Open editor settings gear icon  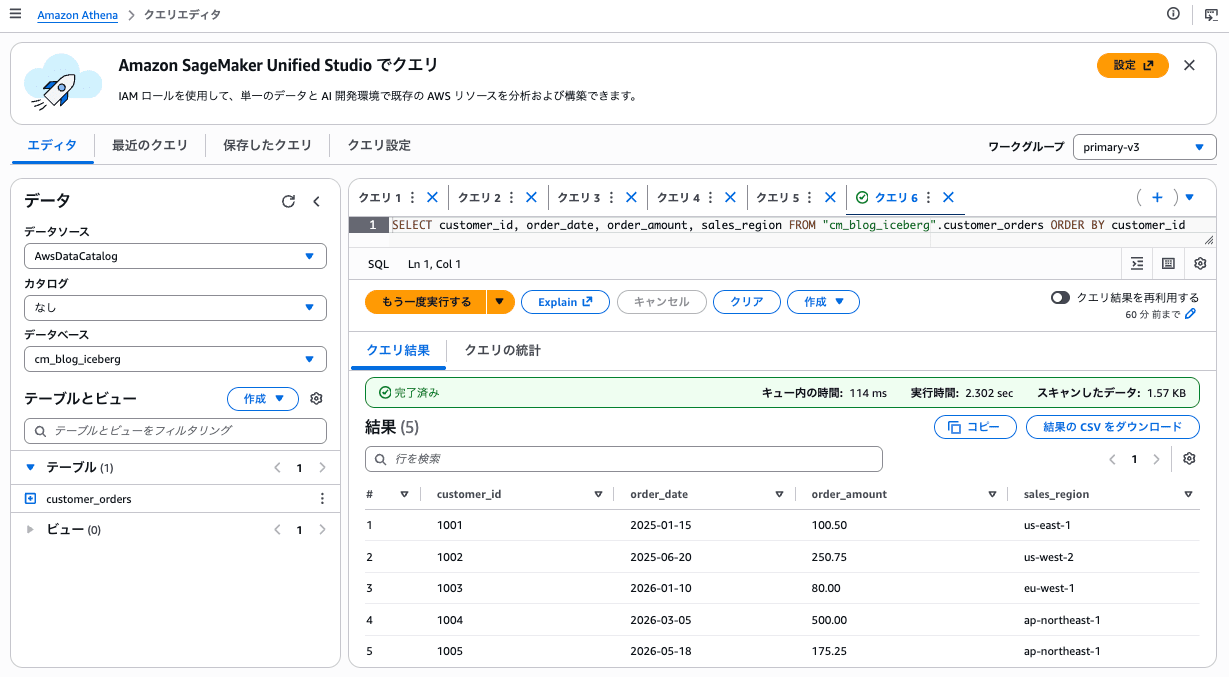(1201, 264)
